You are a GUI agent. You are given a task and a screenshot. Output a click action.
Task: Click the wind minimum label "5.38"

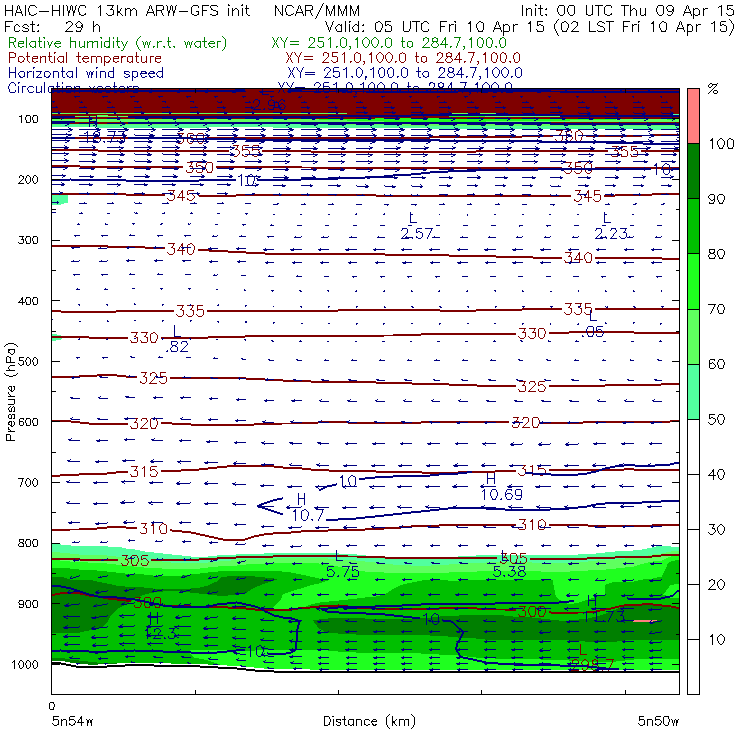pos(509,572)
